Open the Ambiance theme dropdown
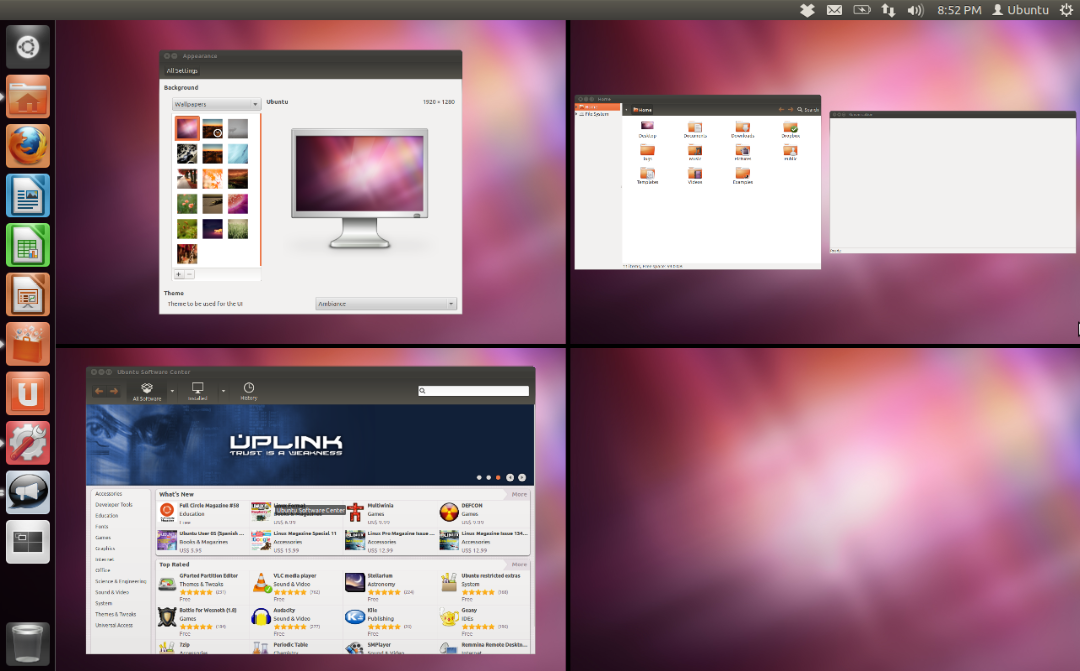1080x671 pixels. click(x=386, y=304)
